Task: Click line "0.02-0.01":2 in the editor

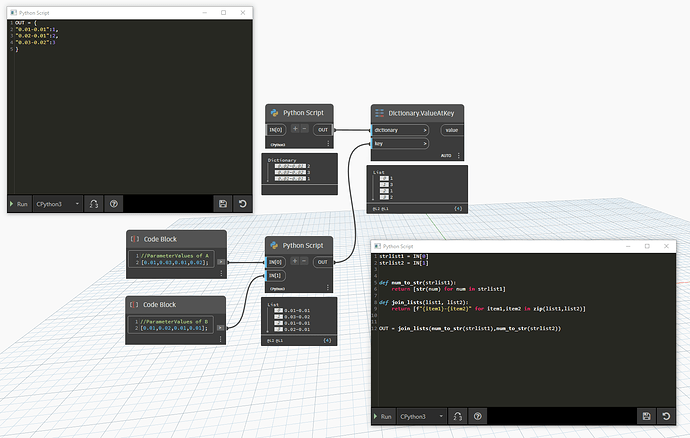Action: (37, 36)
